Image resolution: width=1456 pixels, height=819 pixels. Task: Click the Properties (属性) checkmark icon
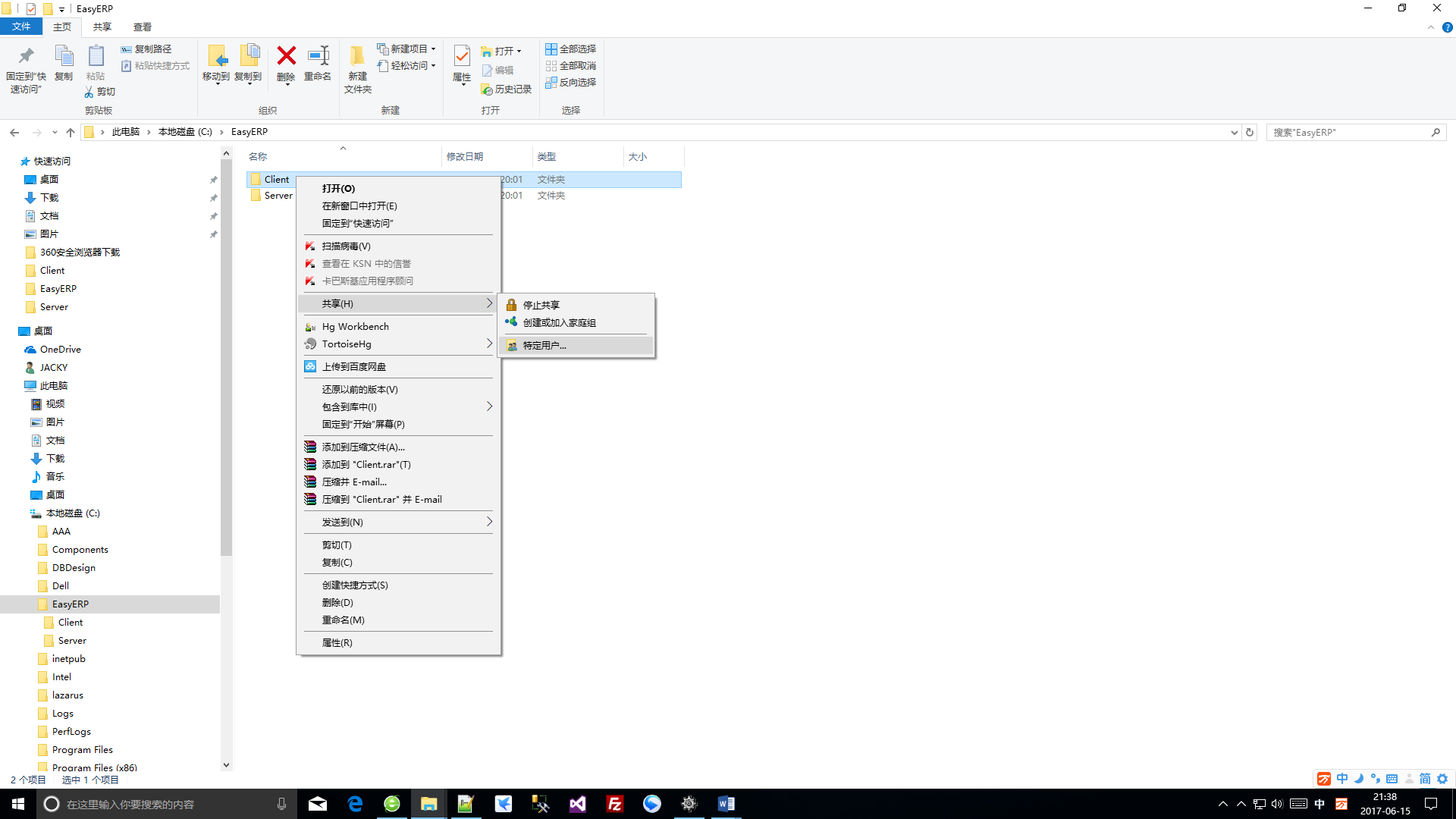[462, 56]
